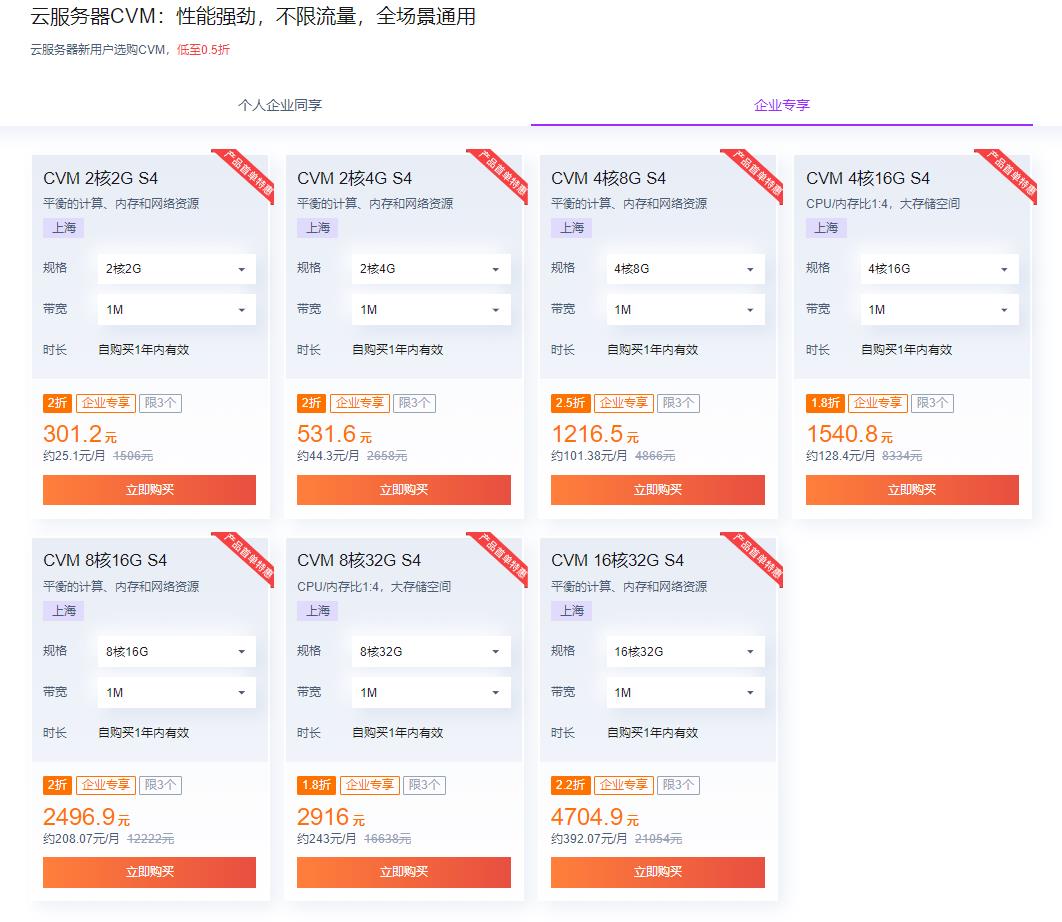Select the CVM 4核16G S4 card title
Viewport: 1062px width, 922px height.
pyautogui.click(x=868, y=178)
